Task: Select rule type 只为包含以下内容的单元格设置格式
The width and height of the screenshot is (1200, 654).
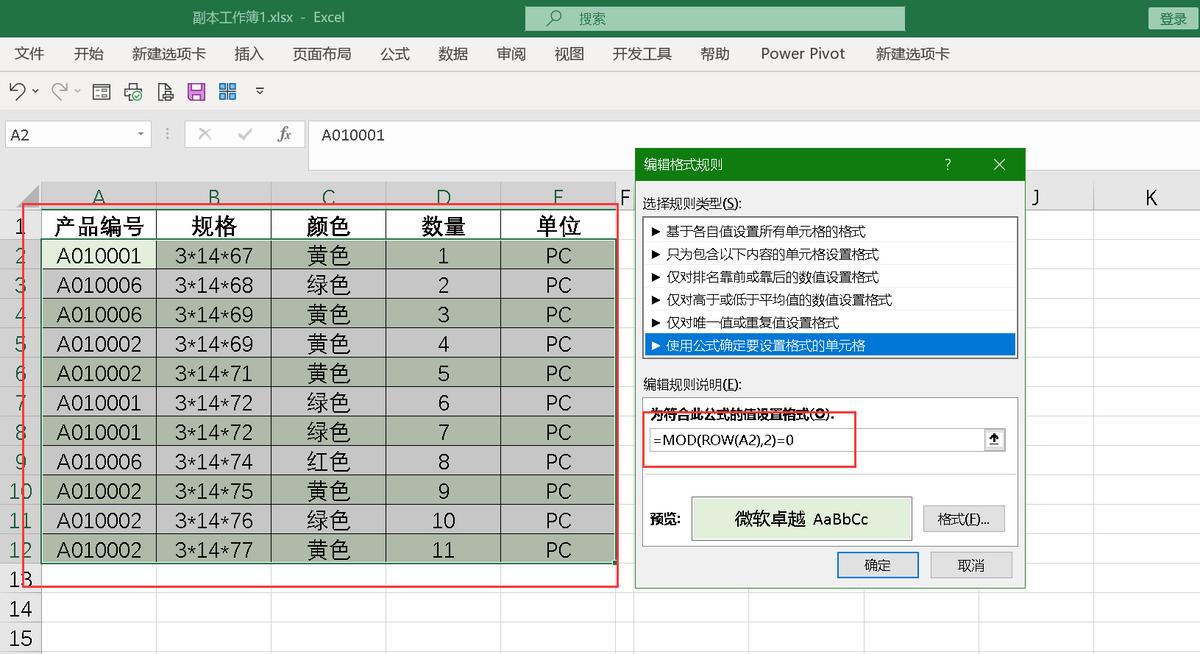Action: point(830,254)
